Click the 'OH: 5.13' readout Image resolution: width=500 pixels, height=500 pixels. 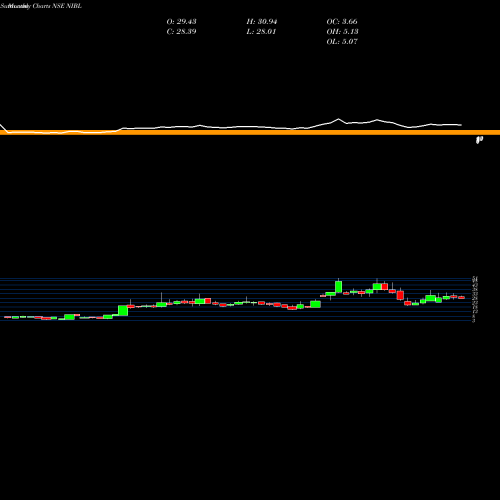(342, 31)
